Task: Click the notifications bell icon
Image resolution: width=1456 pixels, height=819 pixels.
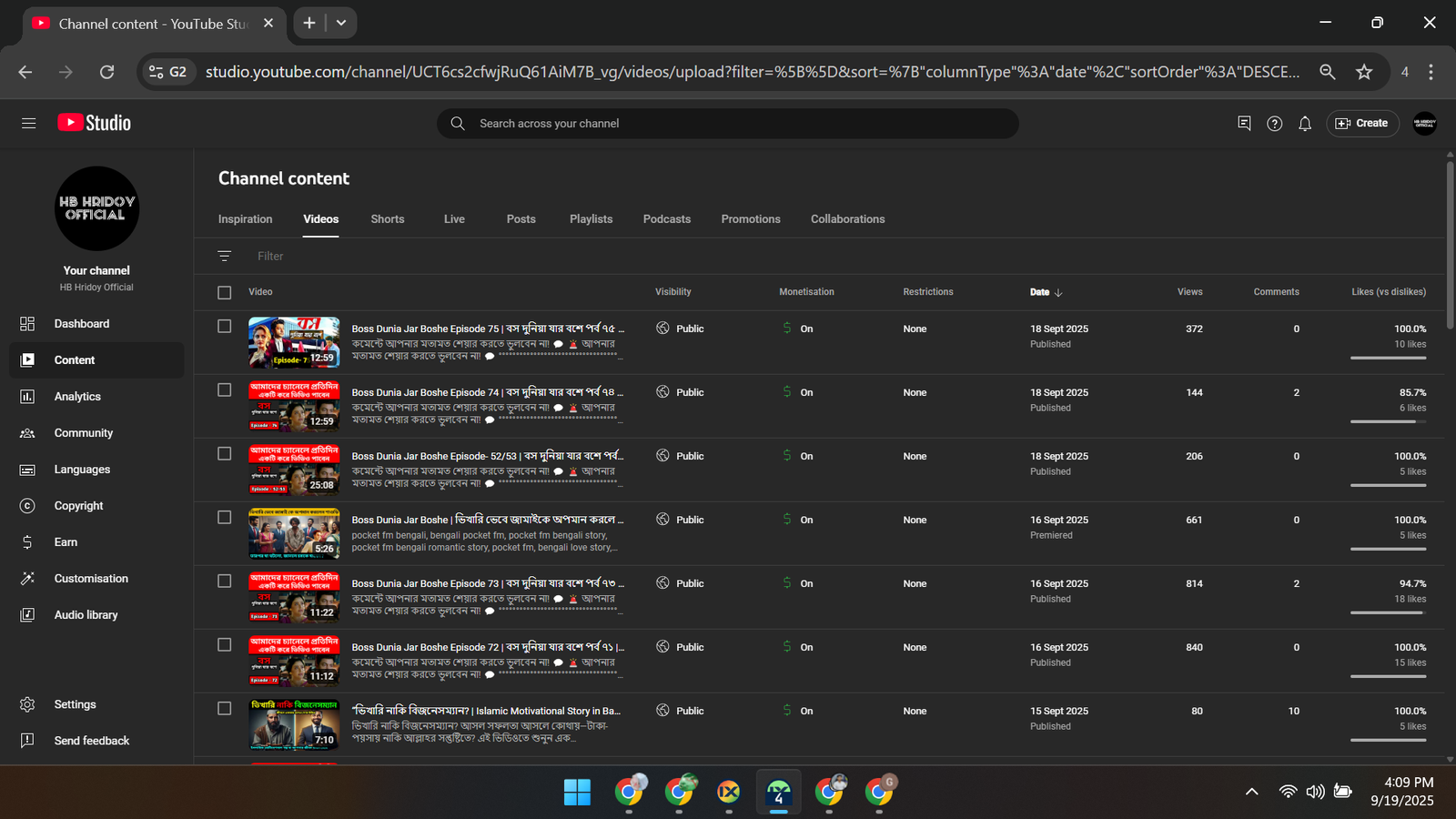Action: [x=1305, y=124]
